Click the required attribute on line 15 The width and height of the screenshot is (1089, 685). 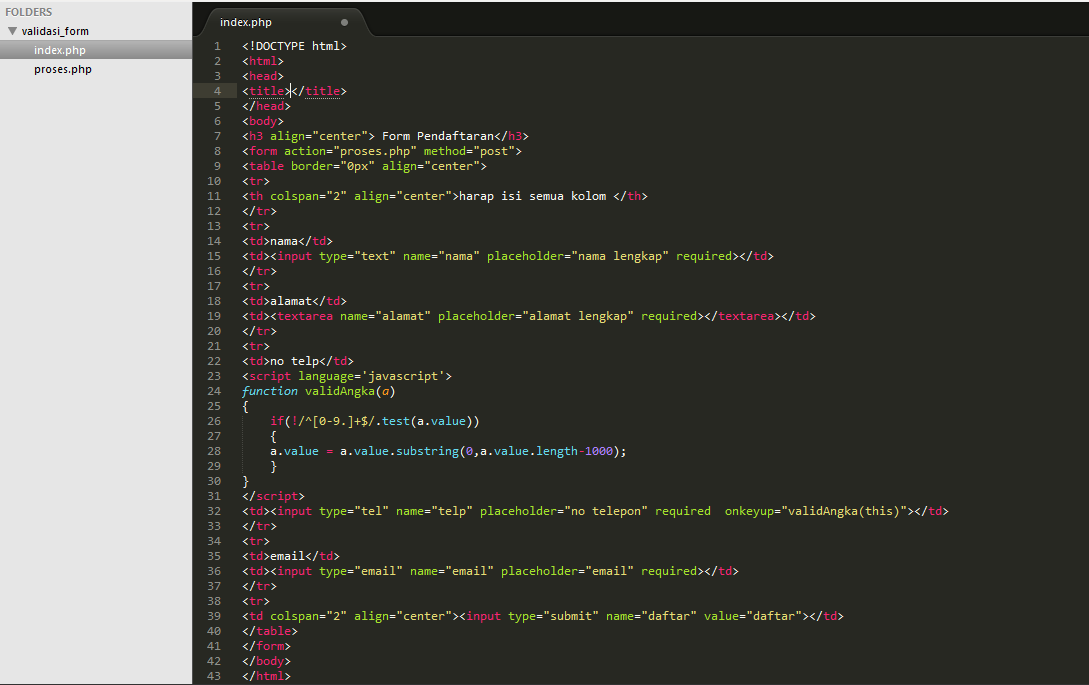click(x=704, y=255)
